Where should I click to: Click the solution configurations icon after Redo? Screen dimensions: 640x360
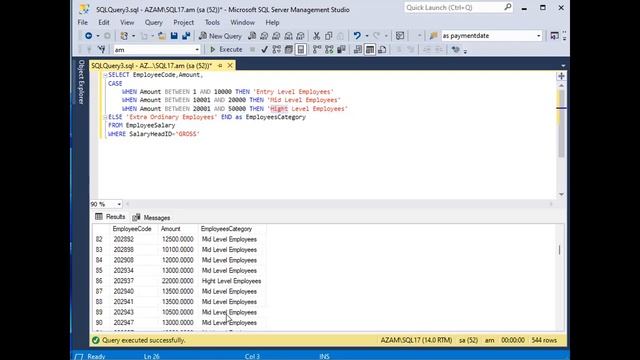(x=400, y=36)
